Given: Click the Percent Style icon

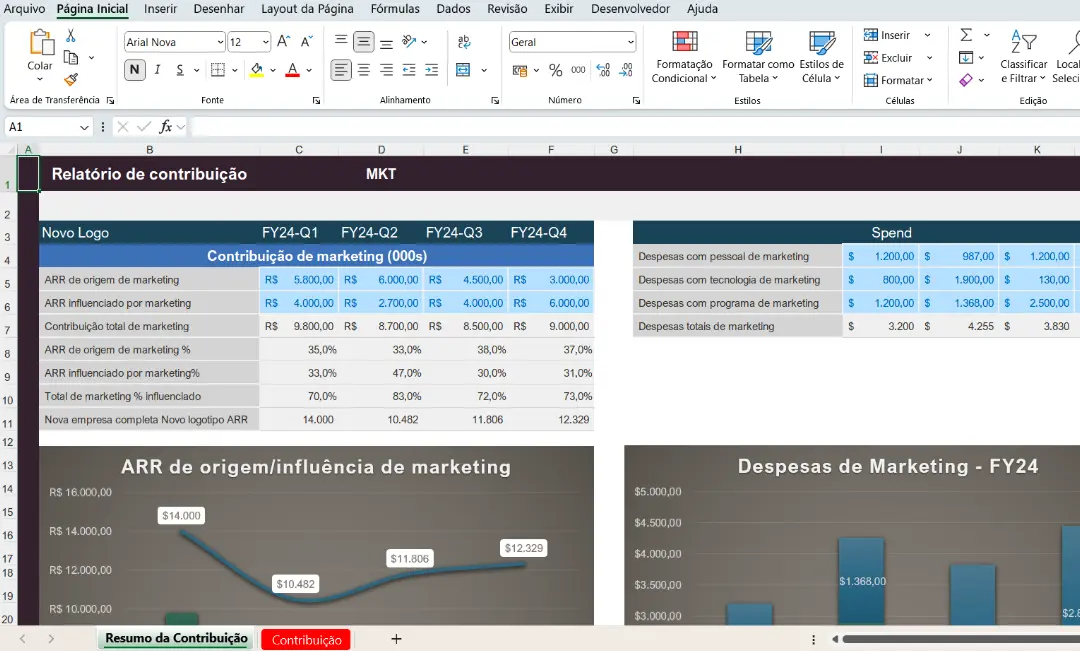Looking at the screenshot, I should click(x=555, y=70).
